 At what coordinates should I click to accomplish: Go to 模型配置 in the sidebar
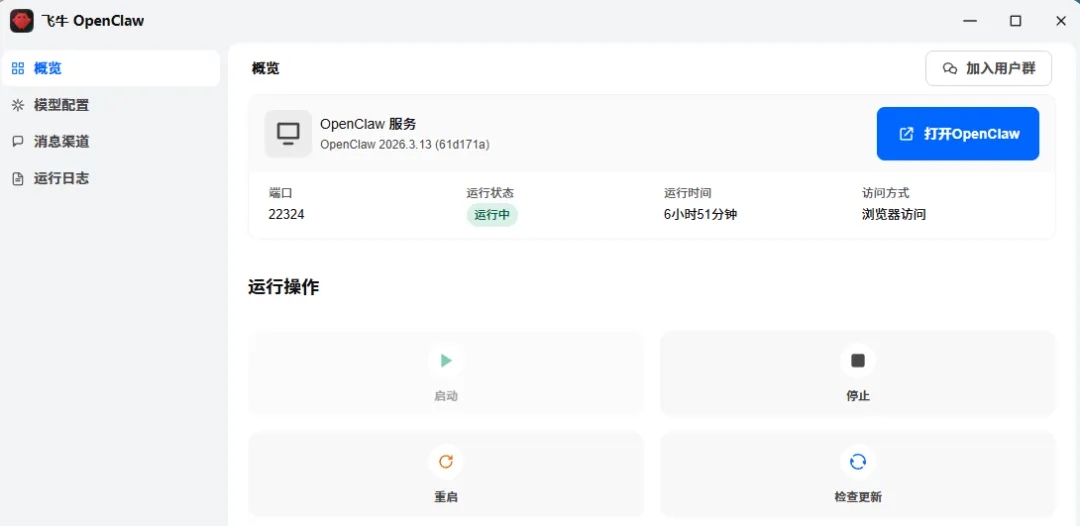click(x=111, y=105)
